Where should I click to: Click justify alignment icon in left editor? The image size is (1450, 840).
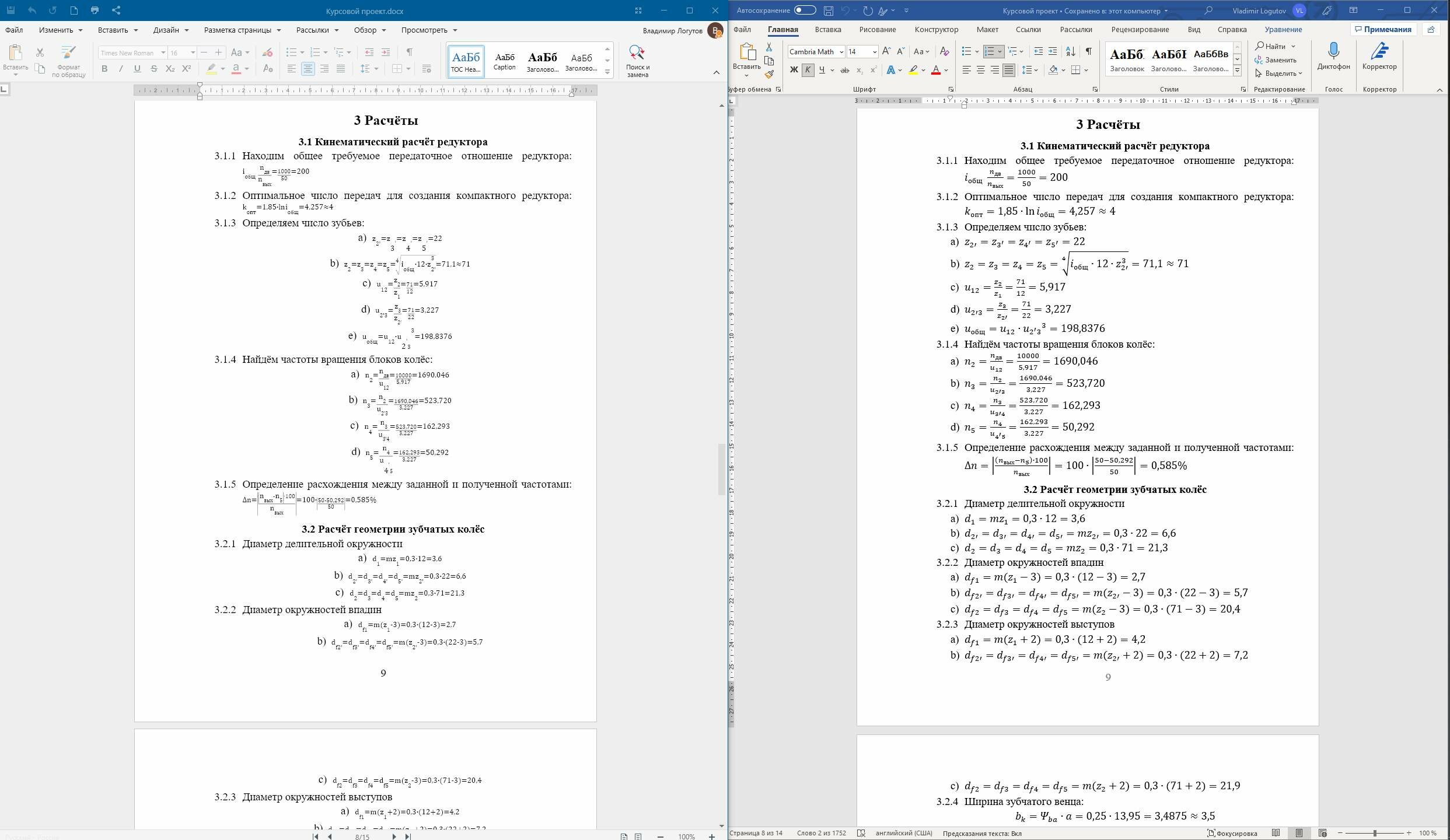(x=341, y=69)
